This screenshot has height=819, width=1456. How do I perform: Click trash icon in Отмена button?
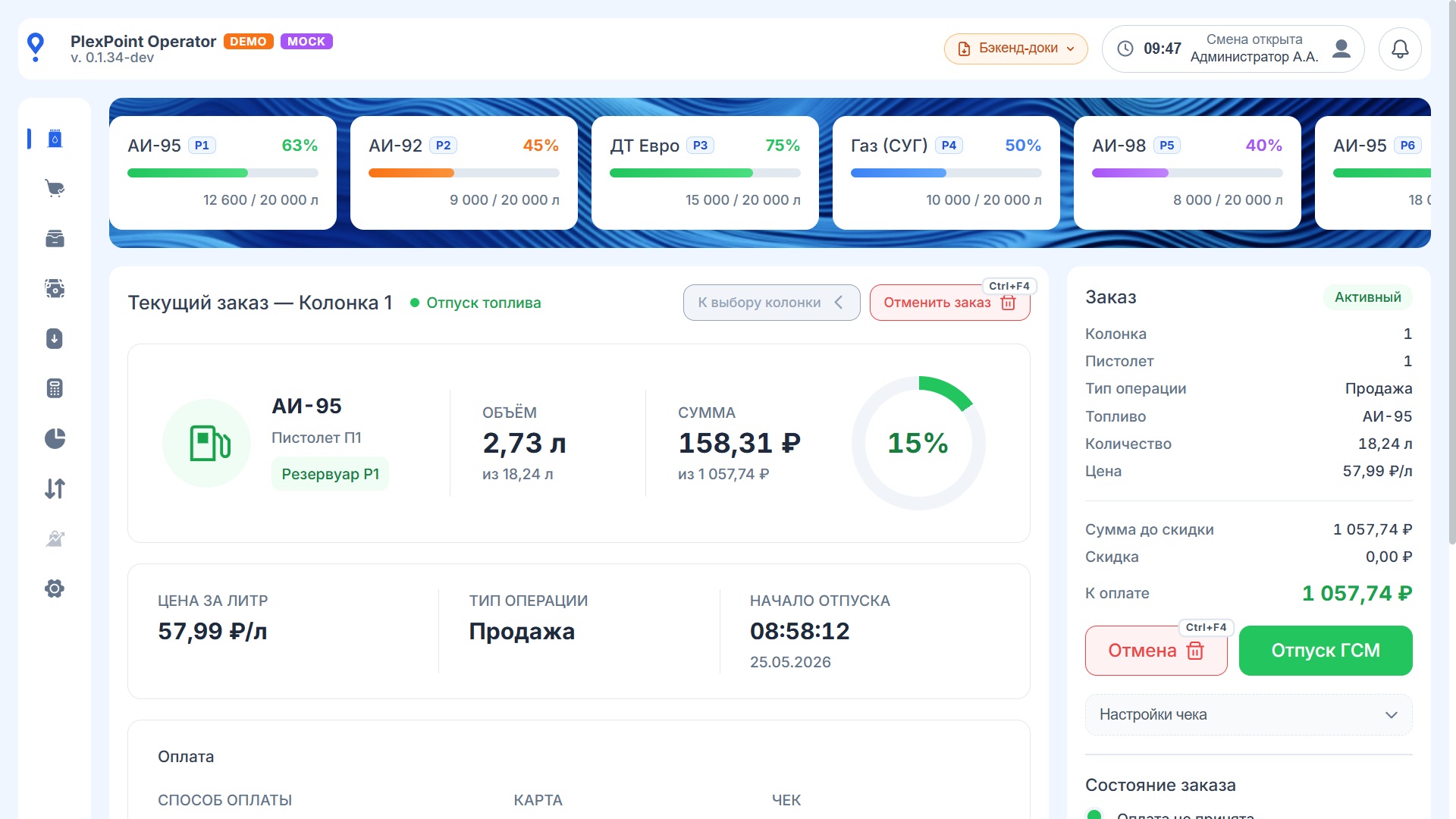[1195, 651]
